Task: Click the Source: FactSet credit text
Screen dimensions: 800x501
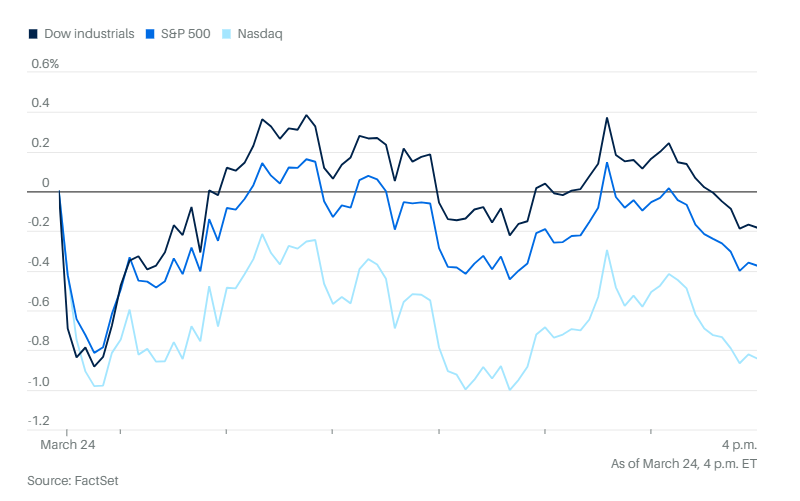Action: pos(73,481)
